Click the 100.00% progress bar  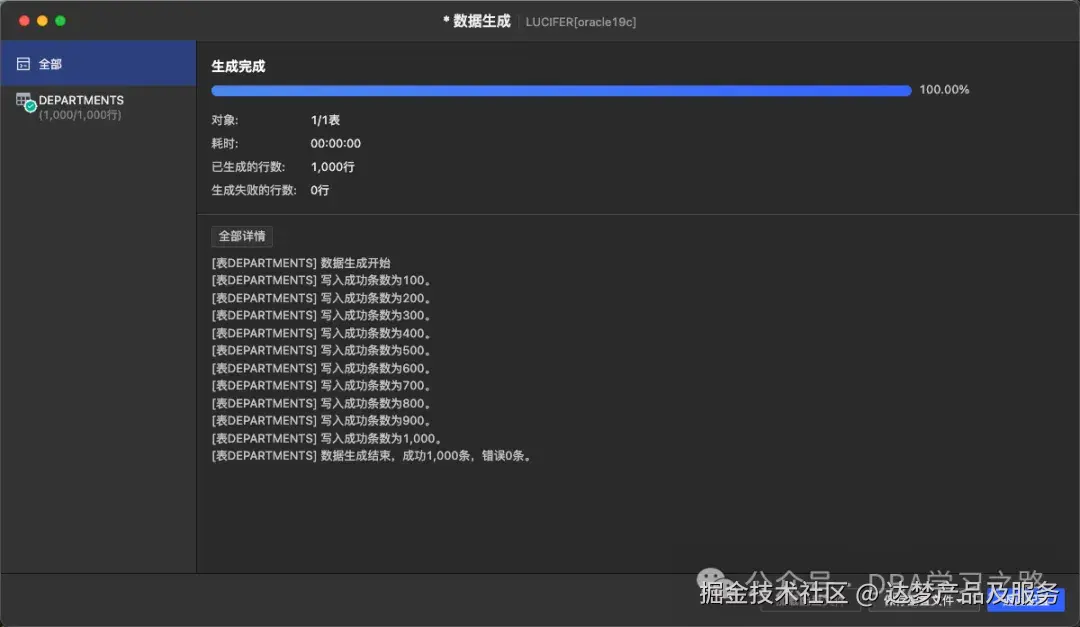[x=560, y=90]
